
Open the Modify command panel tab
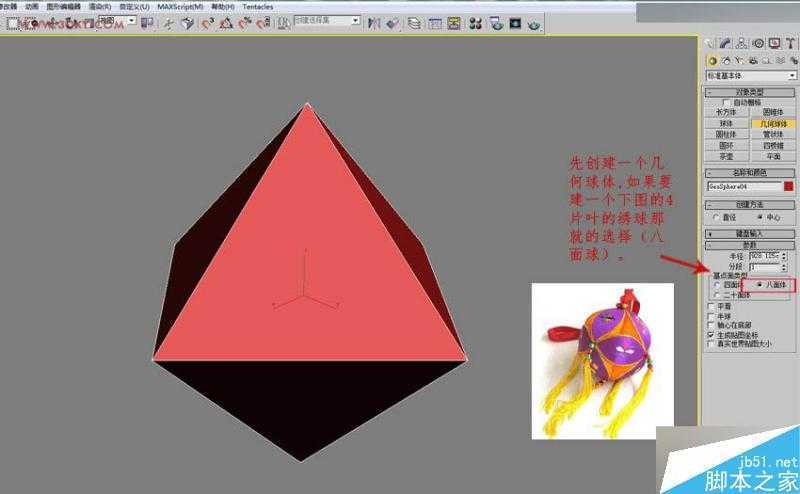tap(725, 43)
